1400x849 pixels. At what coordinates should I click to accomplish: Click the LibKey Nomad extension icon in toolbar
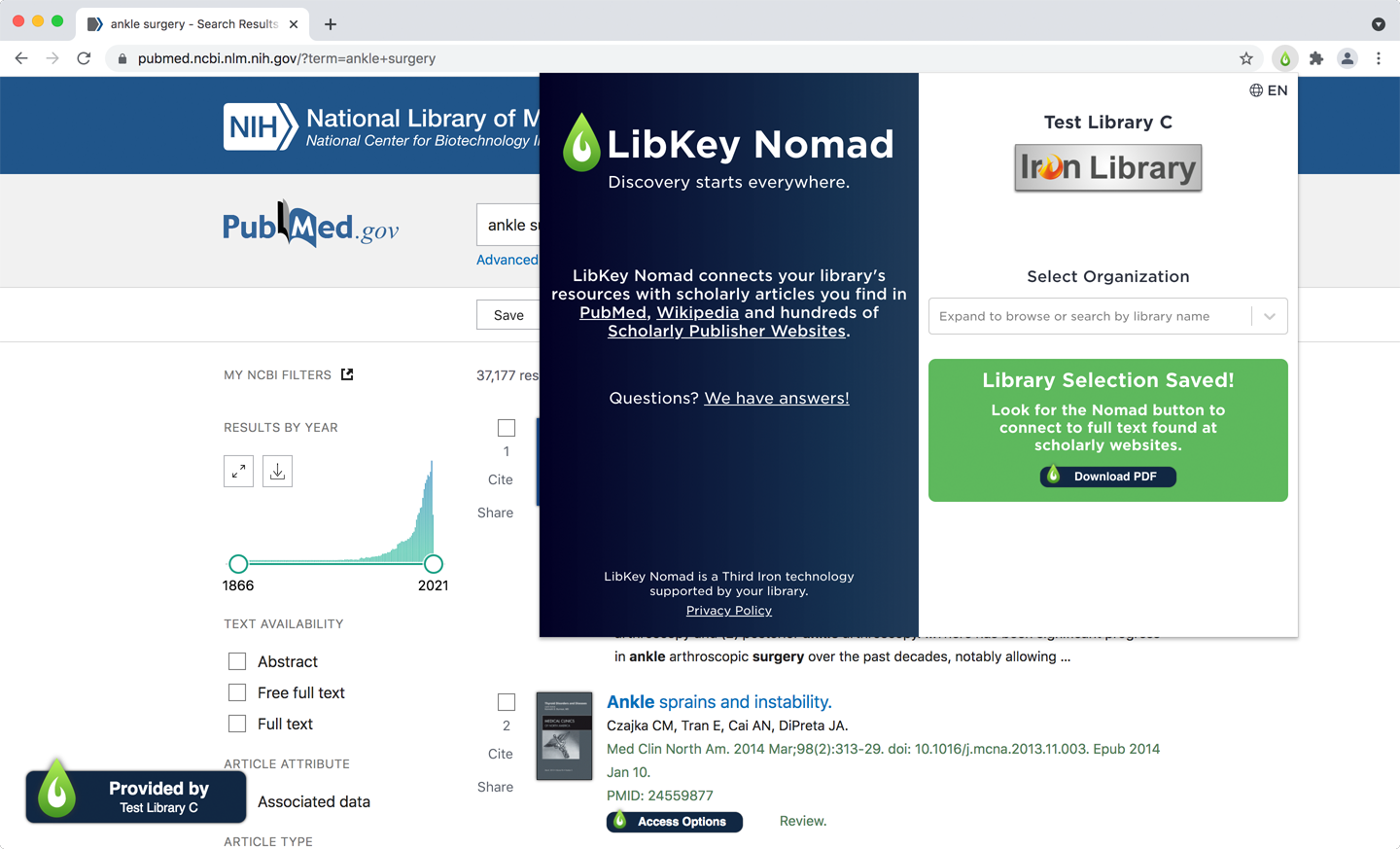click(x=1284, y=58)
